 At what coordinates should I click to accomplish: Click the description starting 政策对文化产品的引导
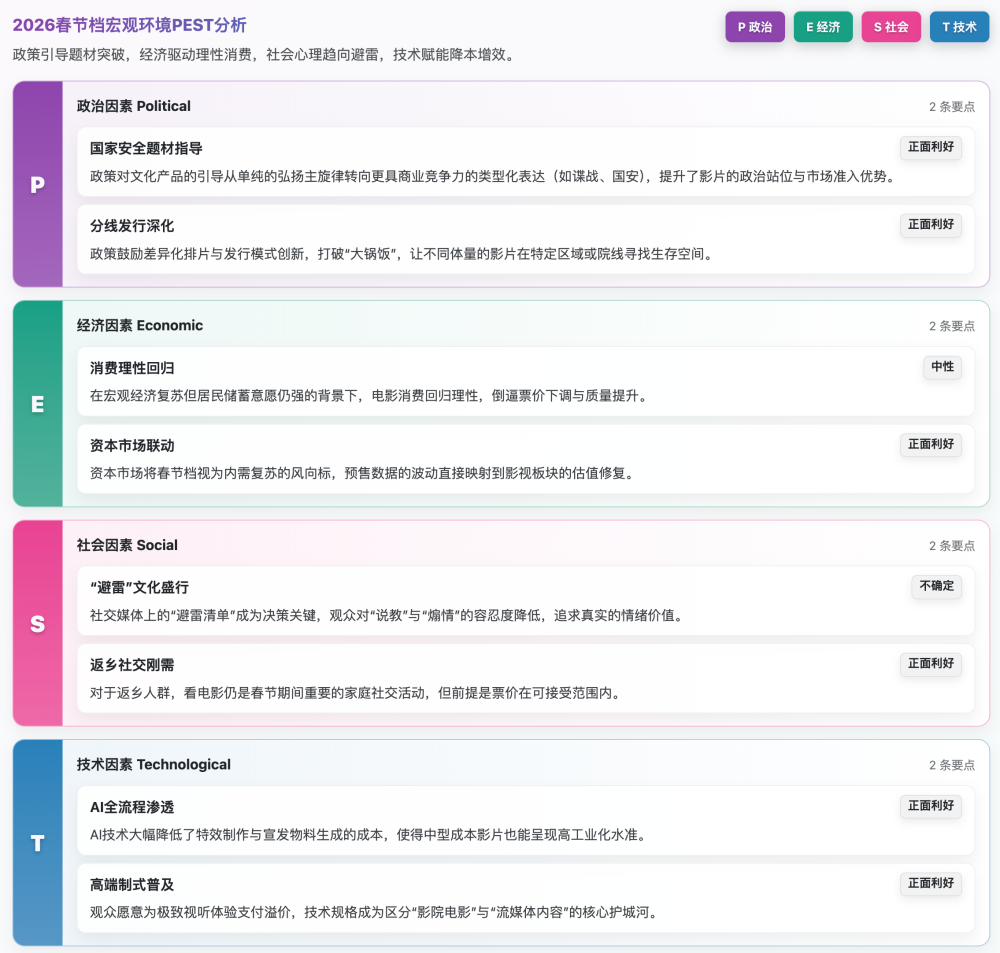click(x=494, y=177)
